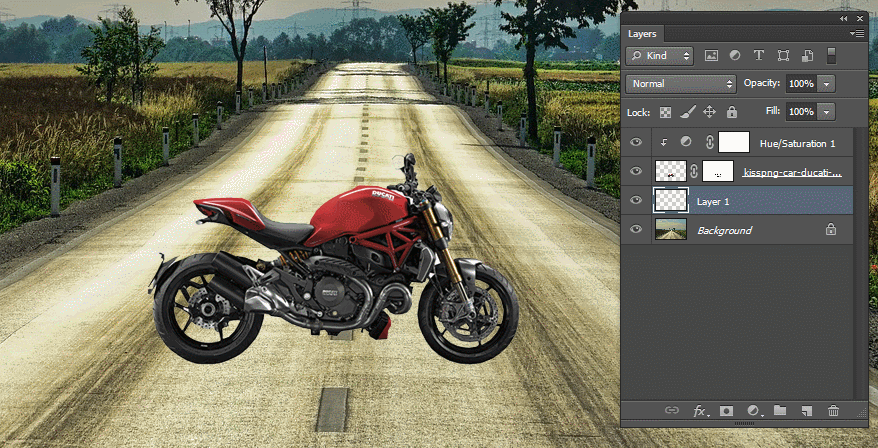Delete layer trash icon
The height and width of the screenshot is (448, 878).
click(x=833, y=411)
